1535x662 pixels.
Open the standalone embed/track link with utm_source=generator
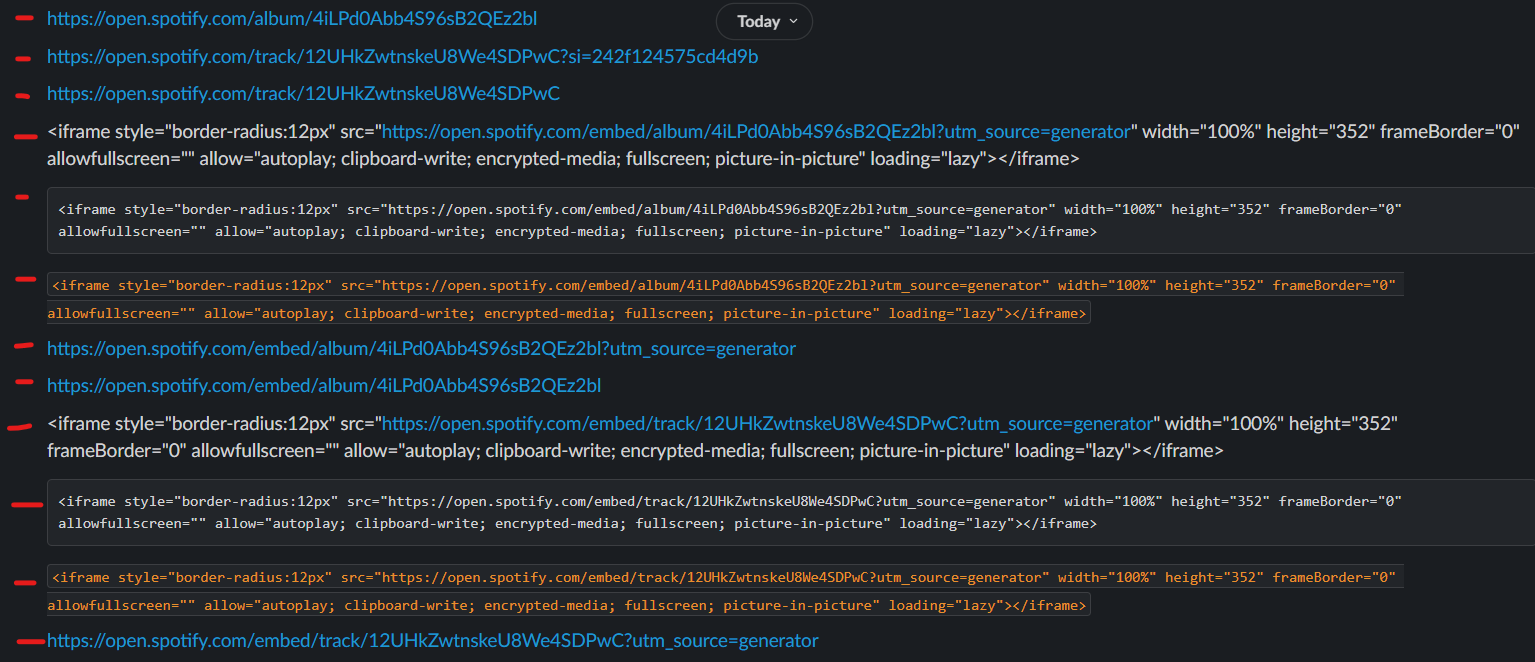point(432,641)
